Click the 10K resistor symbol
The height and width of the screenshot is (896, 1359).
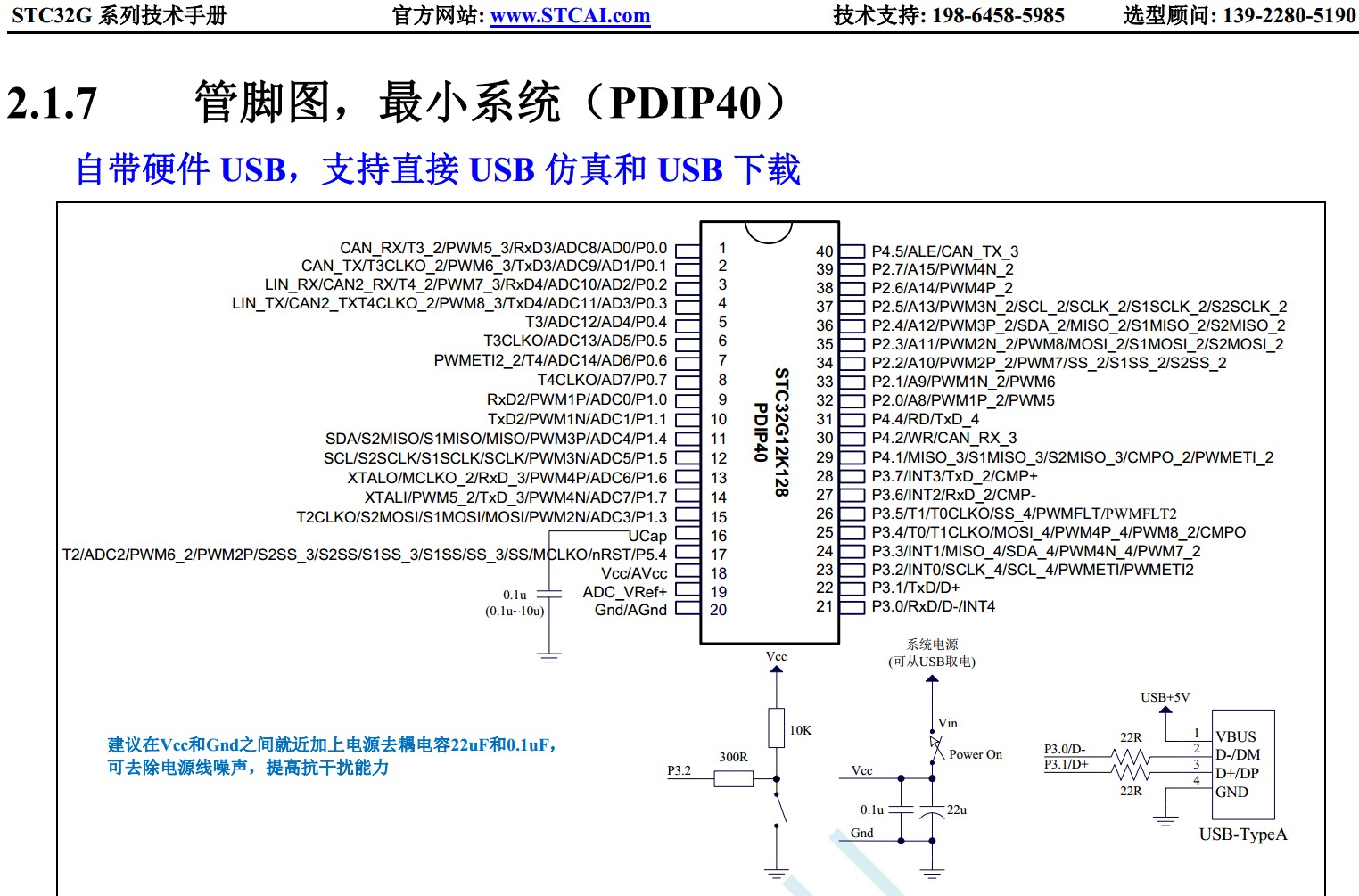point(777,728)
